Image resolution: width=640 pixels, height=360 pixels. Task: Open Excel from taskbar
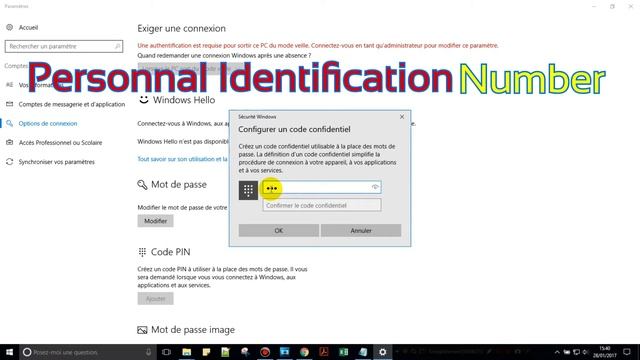[344, 352]
